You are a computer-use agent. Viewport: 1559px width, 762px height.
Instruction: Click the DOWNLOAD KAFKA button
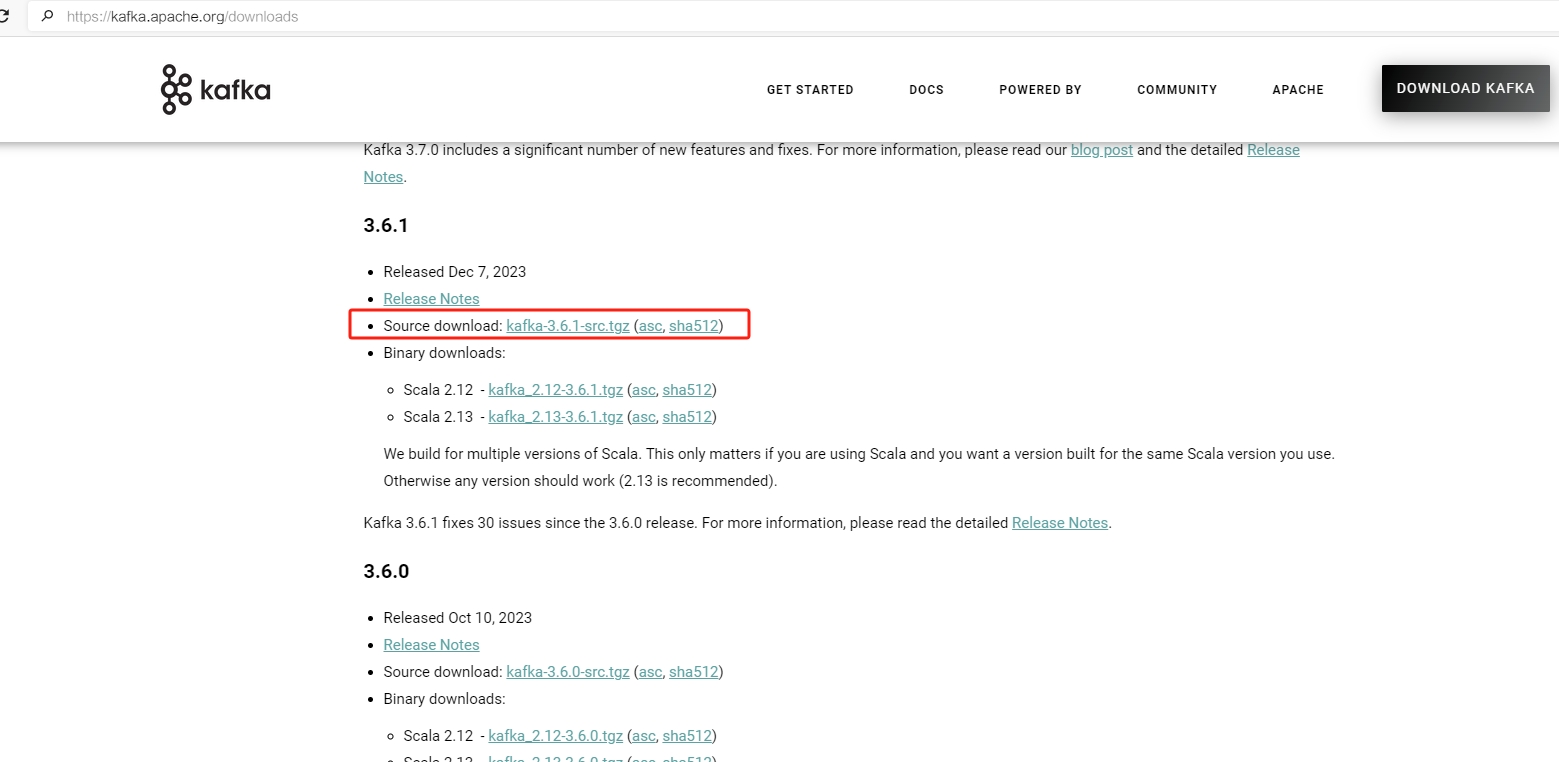tap(1465, 88)
